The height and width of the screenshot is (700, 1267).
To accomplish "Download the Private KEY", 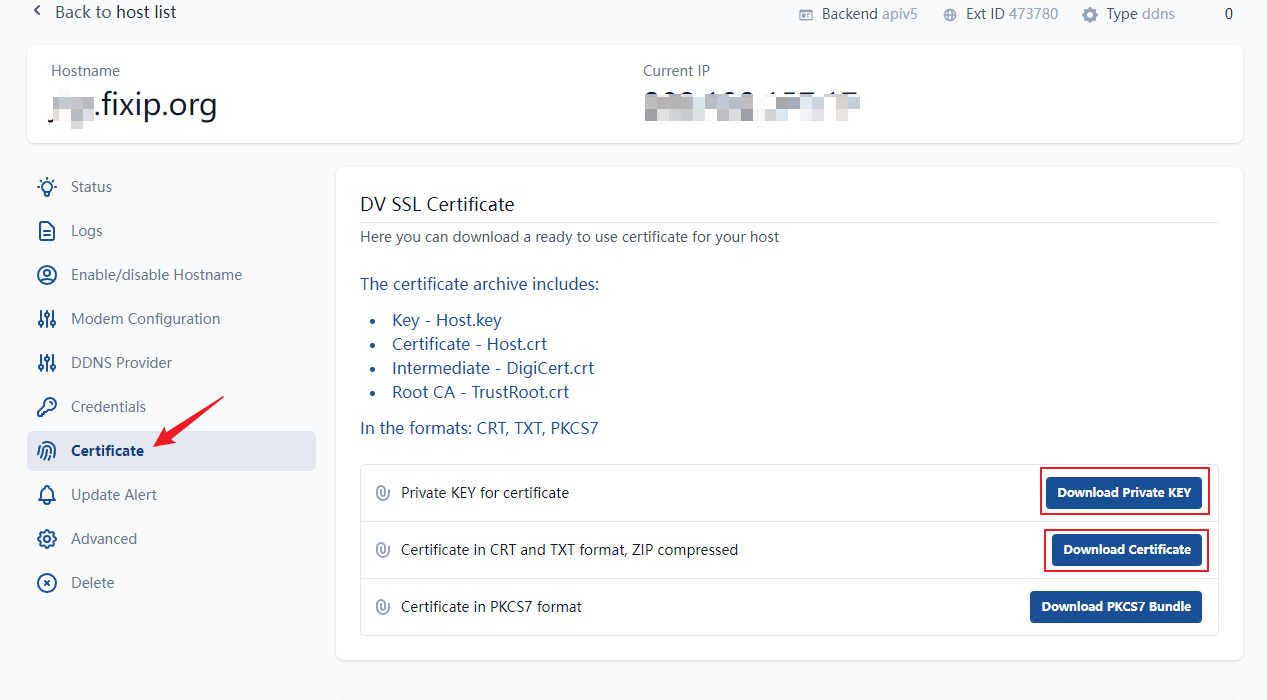I will click(x=1124, y=492).
